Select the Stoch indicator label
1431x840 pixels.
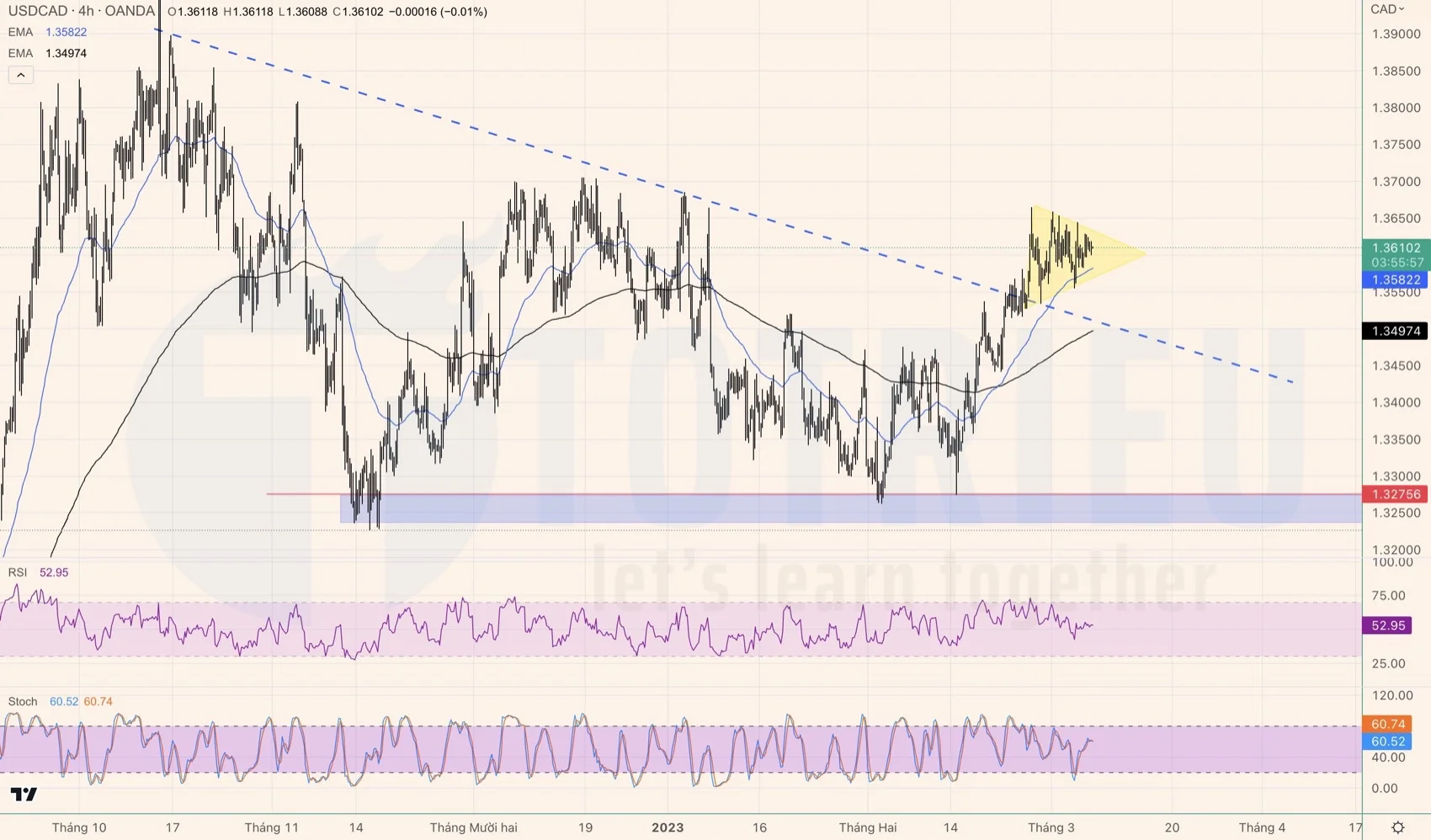23,701
